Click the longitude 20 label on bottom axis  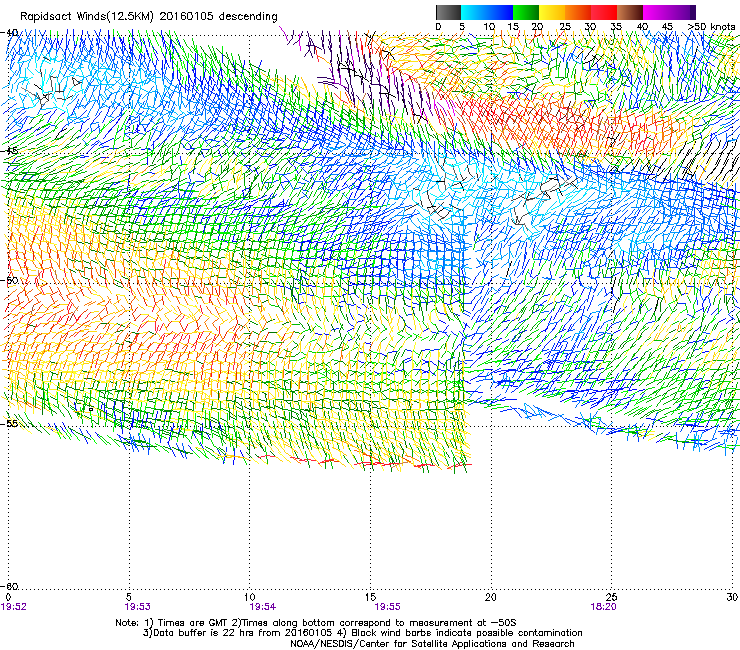coord(491,597)
